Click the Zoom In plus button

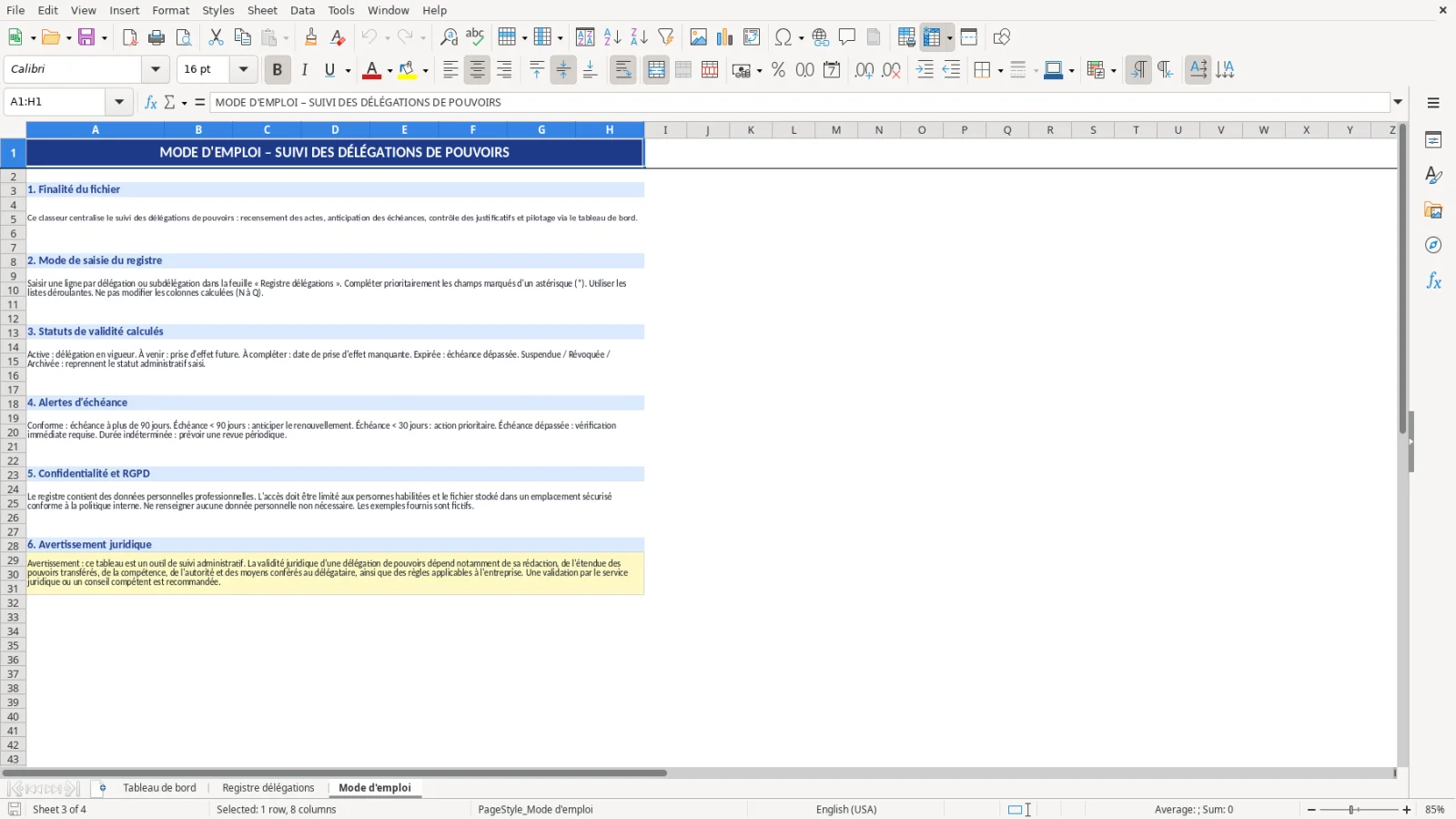coord(1407,810)
